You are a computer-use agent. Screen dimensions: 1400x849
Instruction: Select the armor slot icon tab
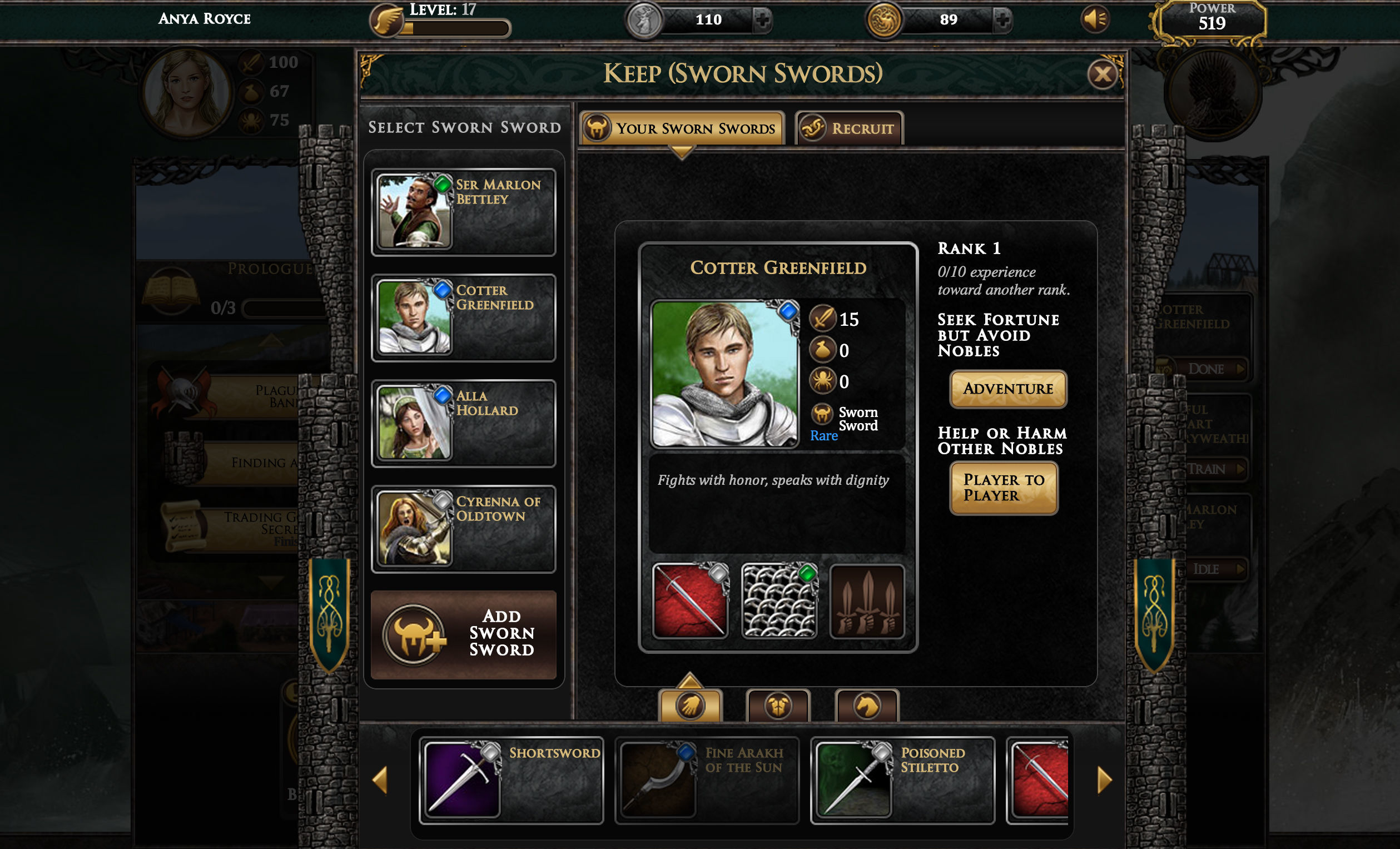778,706
